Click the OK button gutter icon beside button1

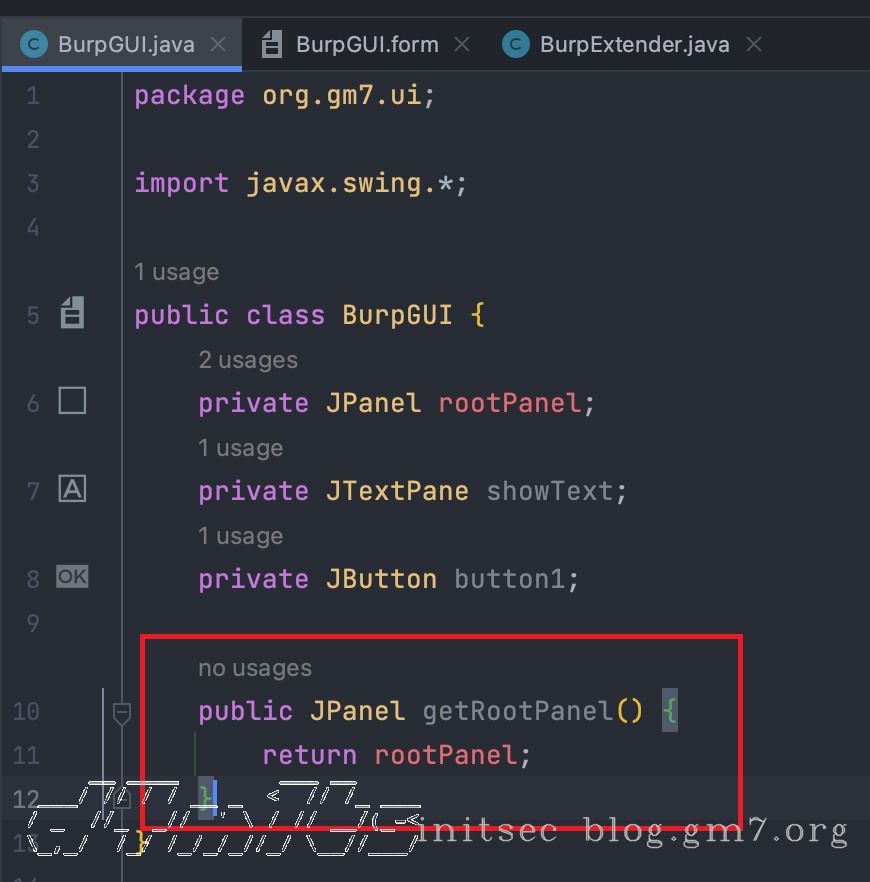coord(72,576)
